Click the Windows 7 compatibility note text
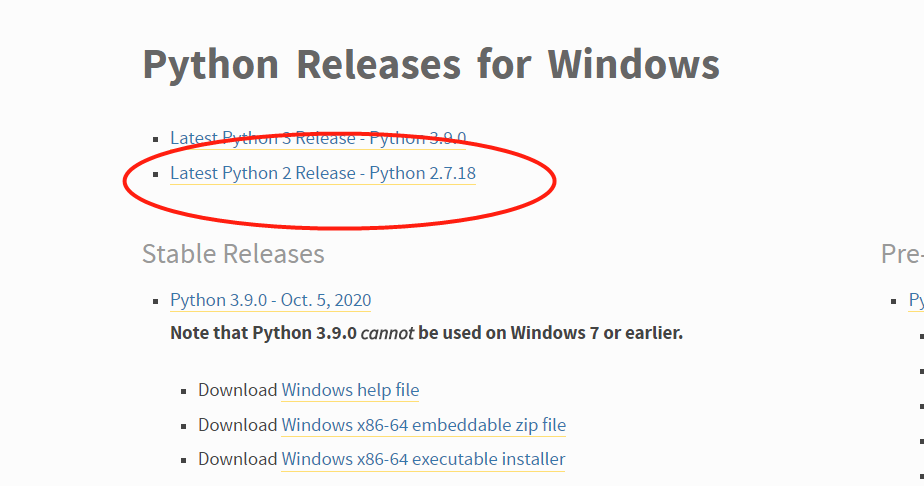This screenshot has width=924, height=486. coord(427,332)
